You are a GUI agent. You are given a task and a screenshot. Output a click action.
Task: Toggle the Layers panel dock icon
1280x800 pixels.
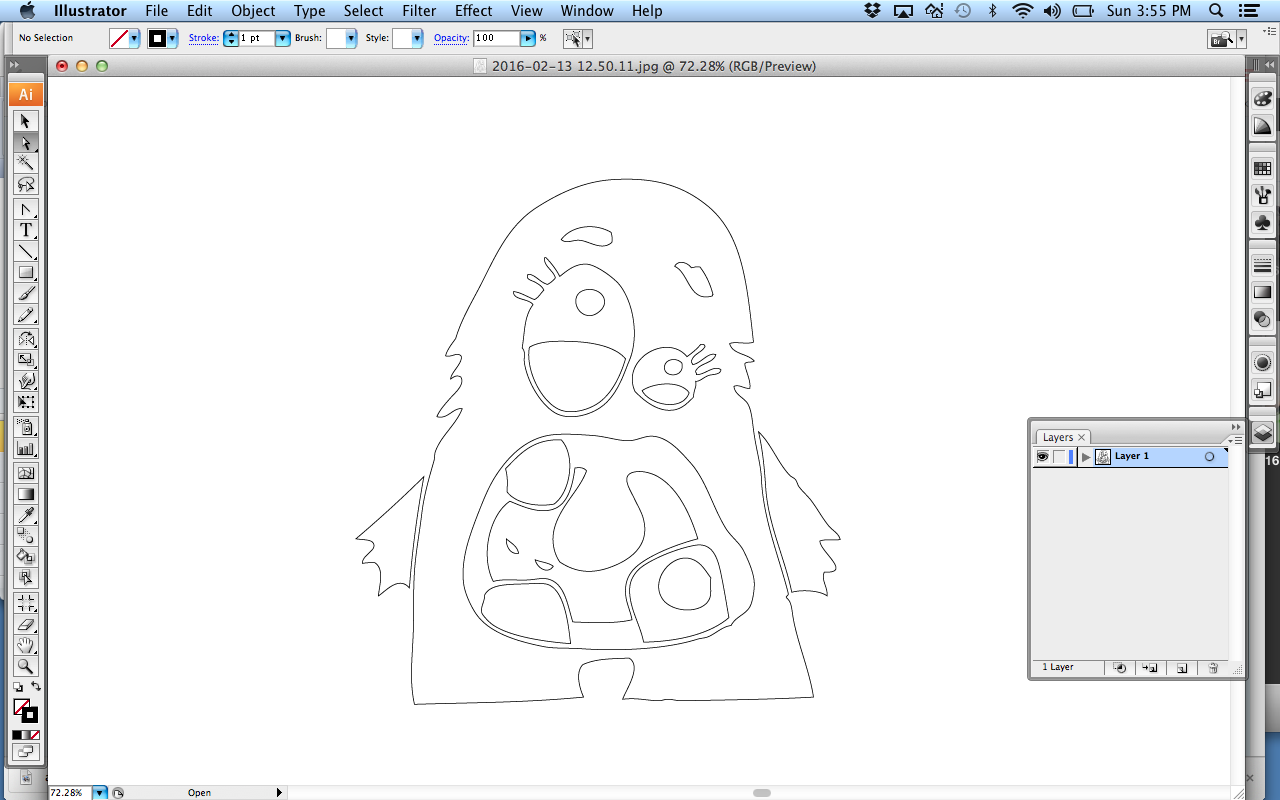pyautogui.click(x=1262, y=432)
